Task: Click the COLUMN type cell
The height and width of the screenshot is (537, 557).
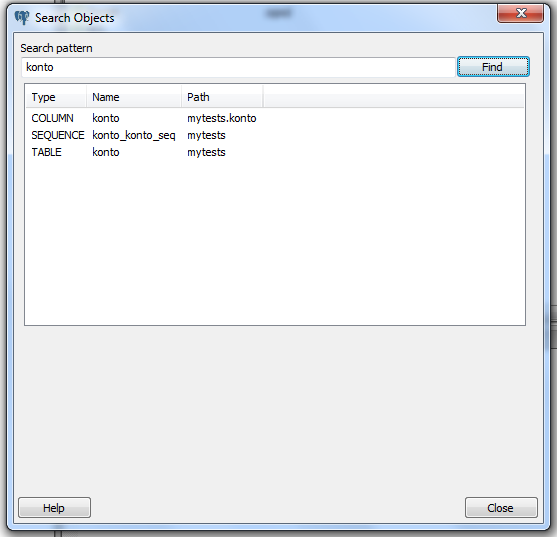Action: pos(53,118)
